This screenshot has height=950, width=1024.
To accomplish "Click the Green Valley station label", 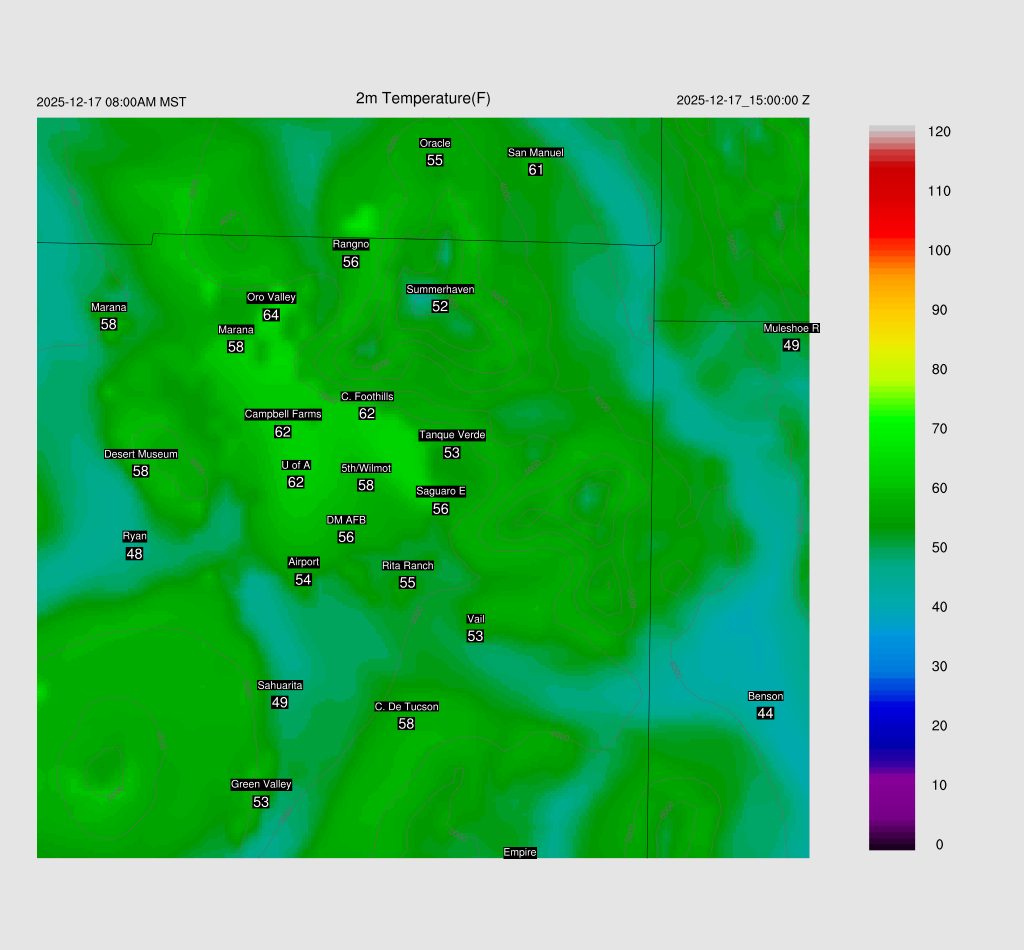I will [x=261, y=784].
